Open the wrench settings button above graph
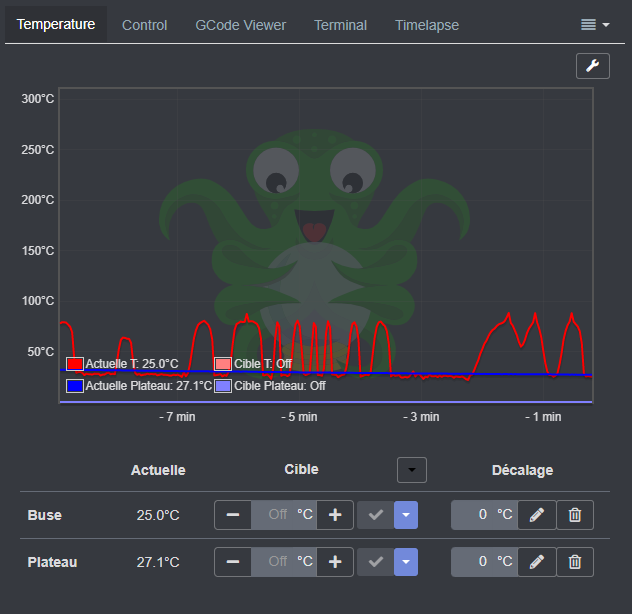 tap(592, 66)
